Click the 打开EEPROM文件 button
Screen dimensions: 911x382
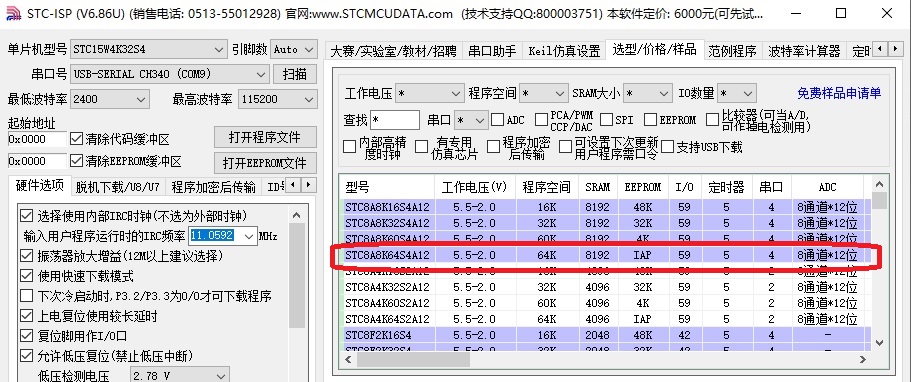[x=265, y=163]
